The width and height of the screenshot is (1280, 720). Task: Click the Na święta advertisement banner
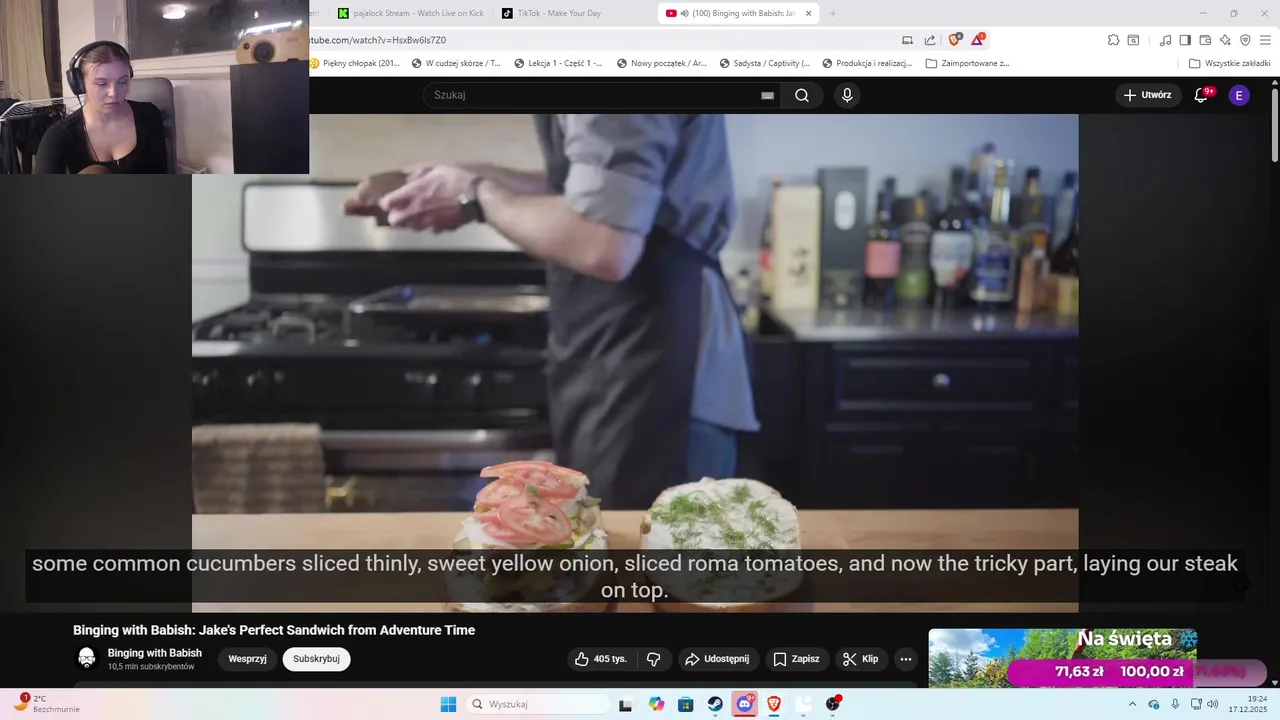tap(1062, 658)
